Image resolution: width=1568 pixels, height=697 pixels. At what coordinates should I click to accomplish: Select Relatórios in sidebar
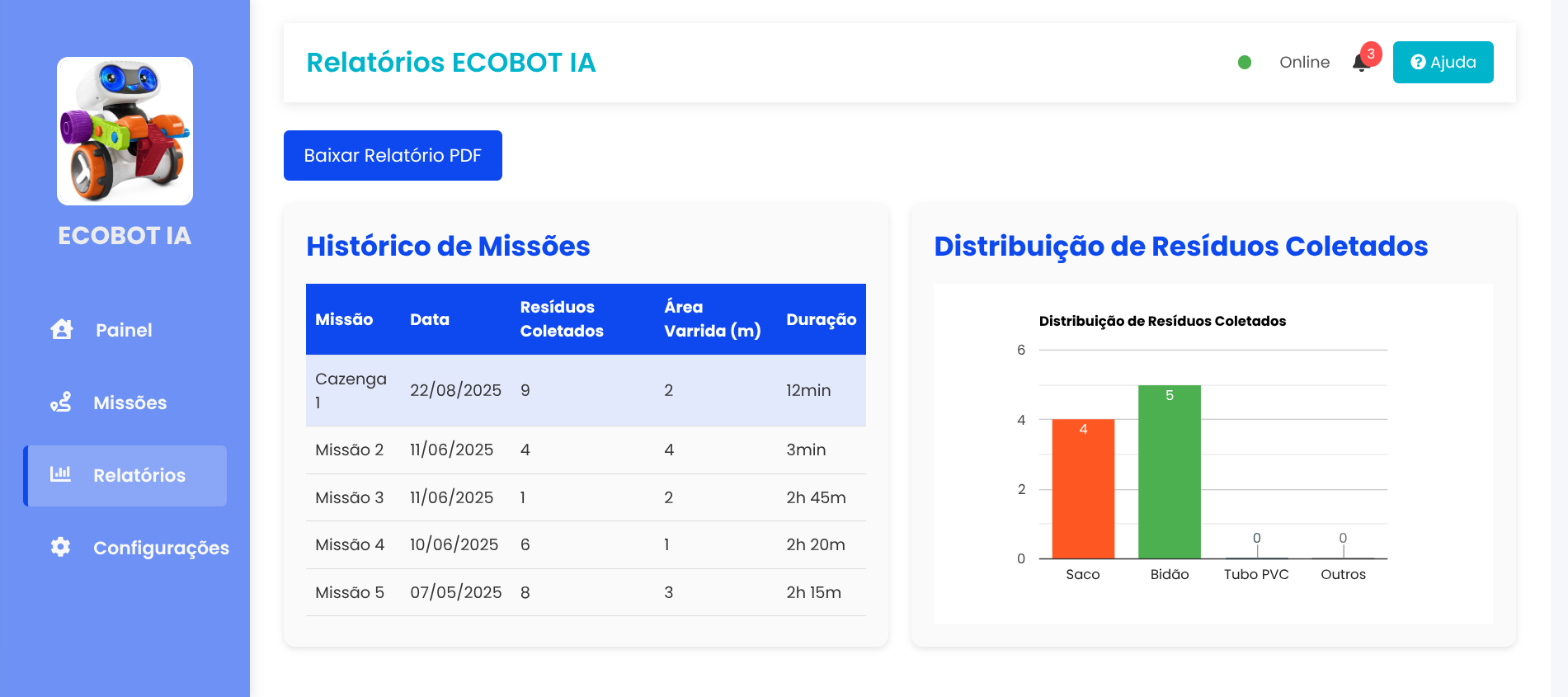pos(125,476)
